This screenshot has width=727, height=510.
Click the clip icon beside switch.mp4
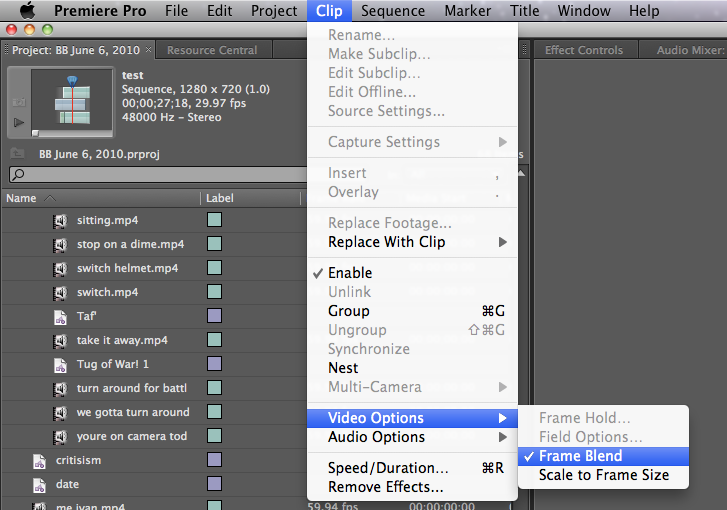[60, 293]
